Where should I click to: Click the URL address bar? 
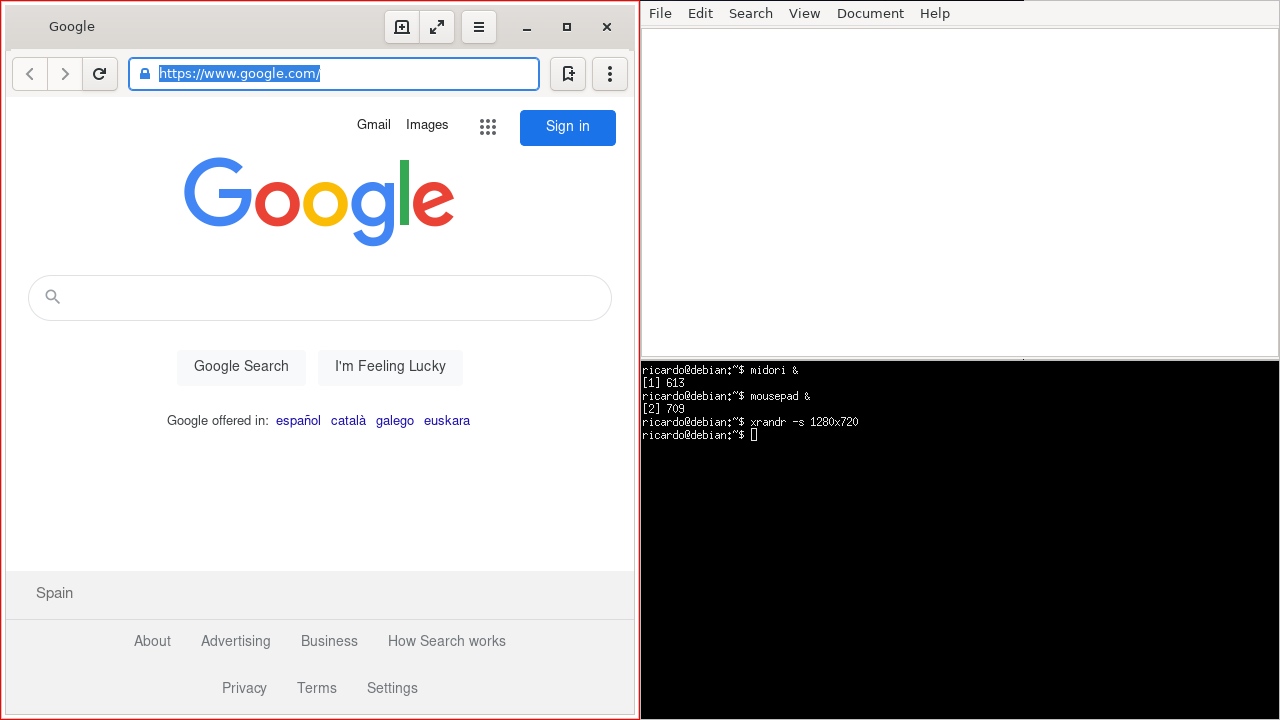pyautogui.click(x=334, y=74)
